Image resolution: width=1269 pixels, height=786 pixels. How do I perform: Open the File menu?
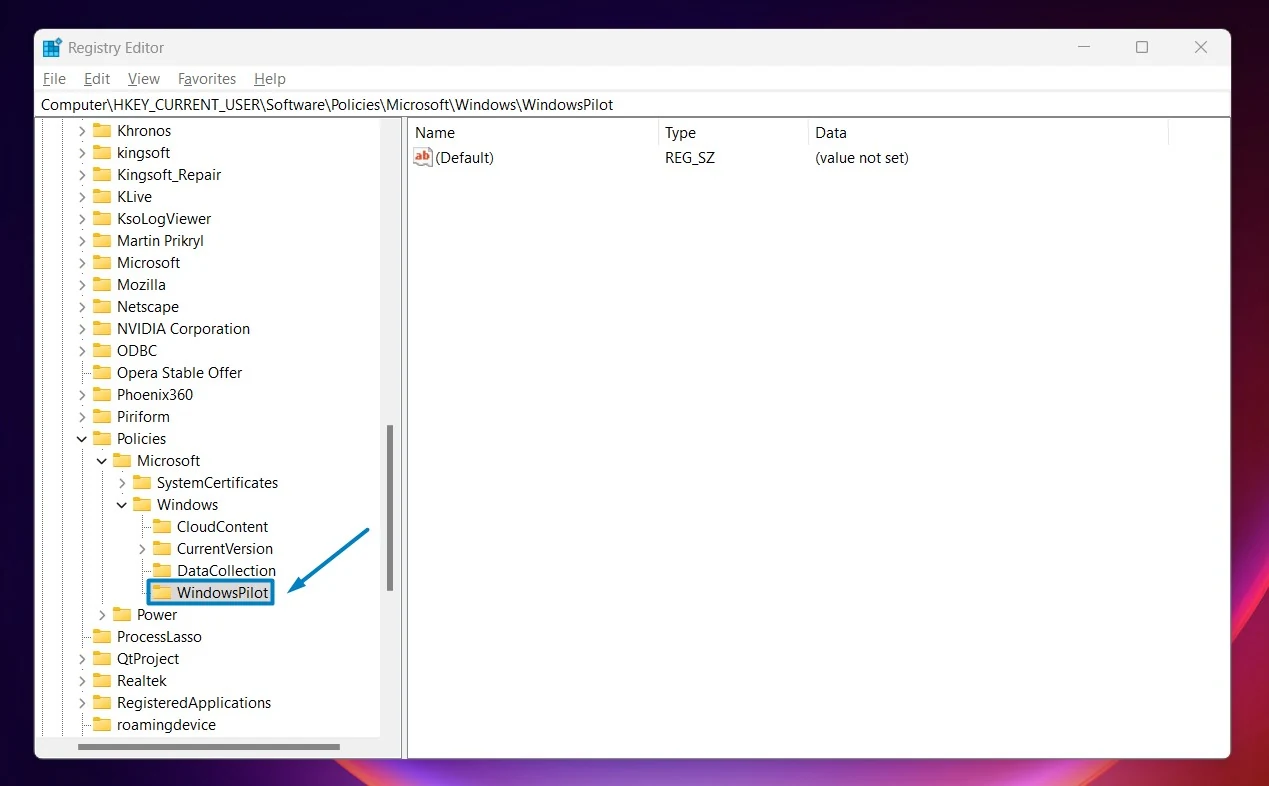pos(54,79)
